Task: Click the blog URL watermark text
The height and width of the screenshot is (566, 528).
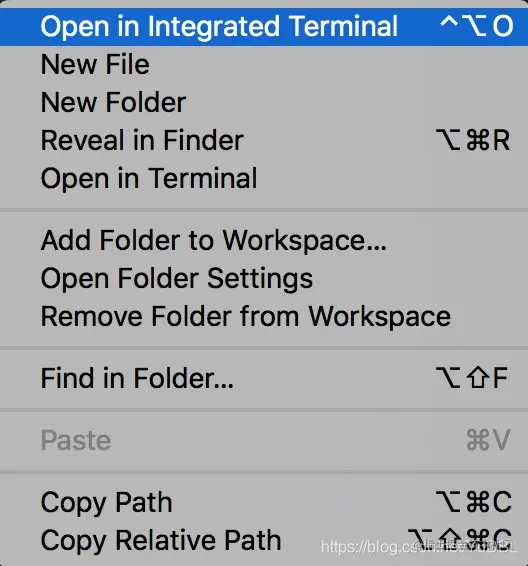Action: (419, 547)
